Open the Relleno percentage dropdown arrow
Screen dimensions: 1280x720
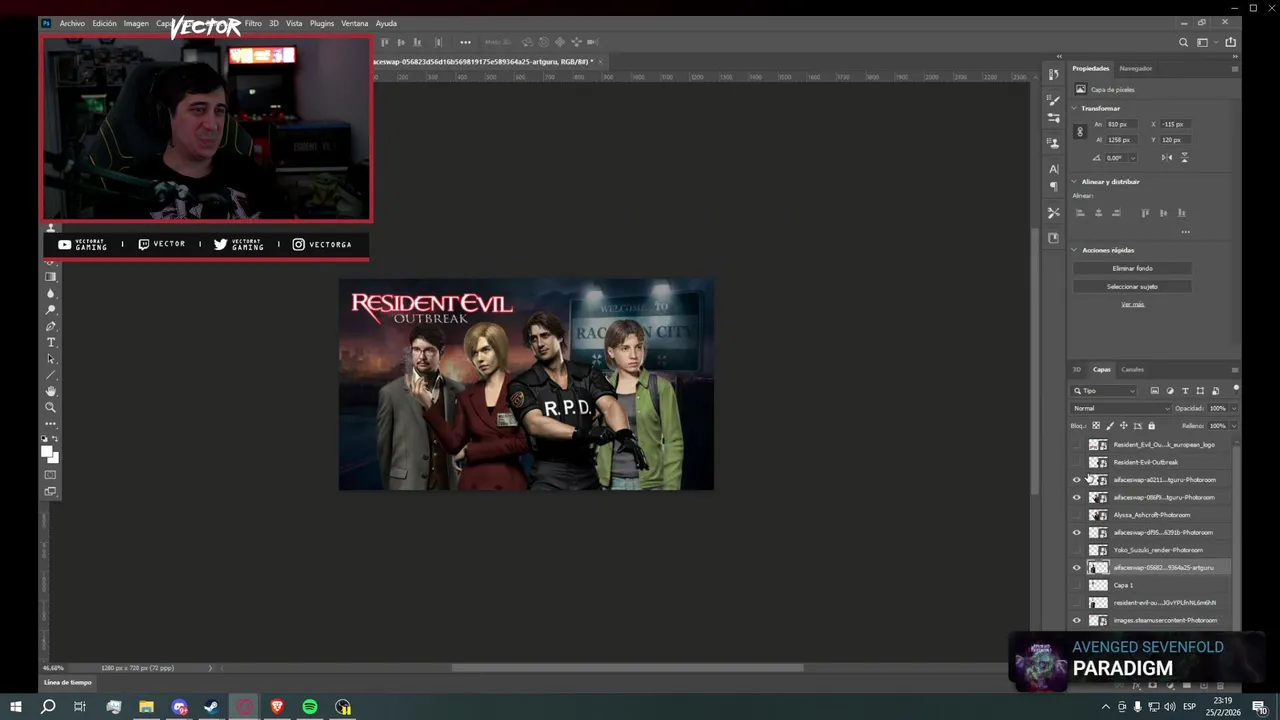tap(1233, 426)
